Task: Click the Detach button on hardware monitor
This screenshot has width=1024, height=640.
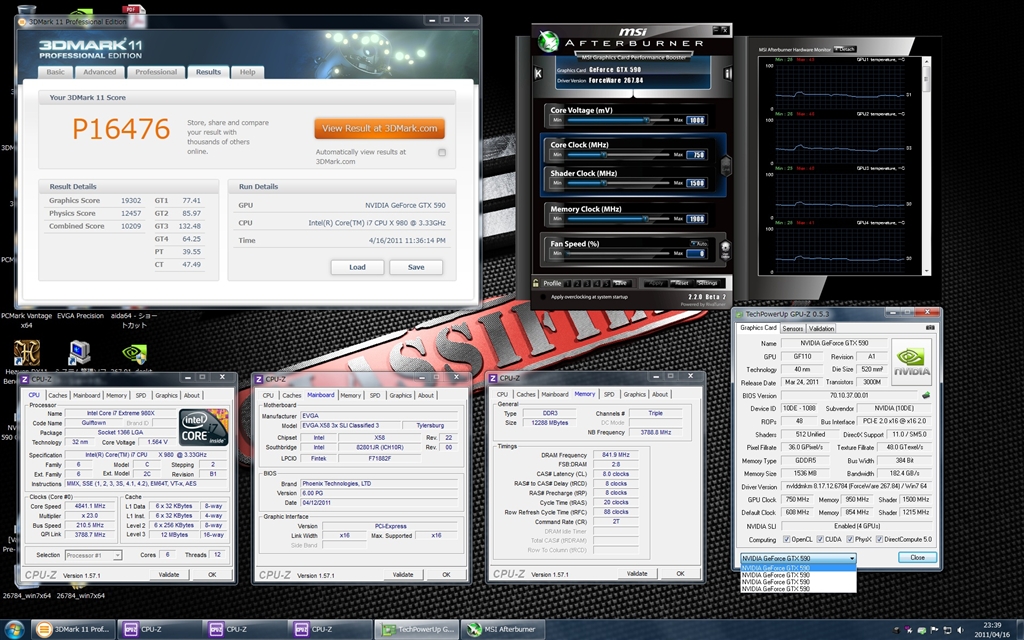Action: (x=846, y=49)
